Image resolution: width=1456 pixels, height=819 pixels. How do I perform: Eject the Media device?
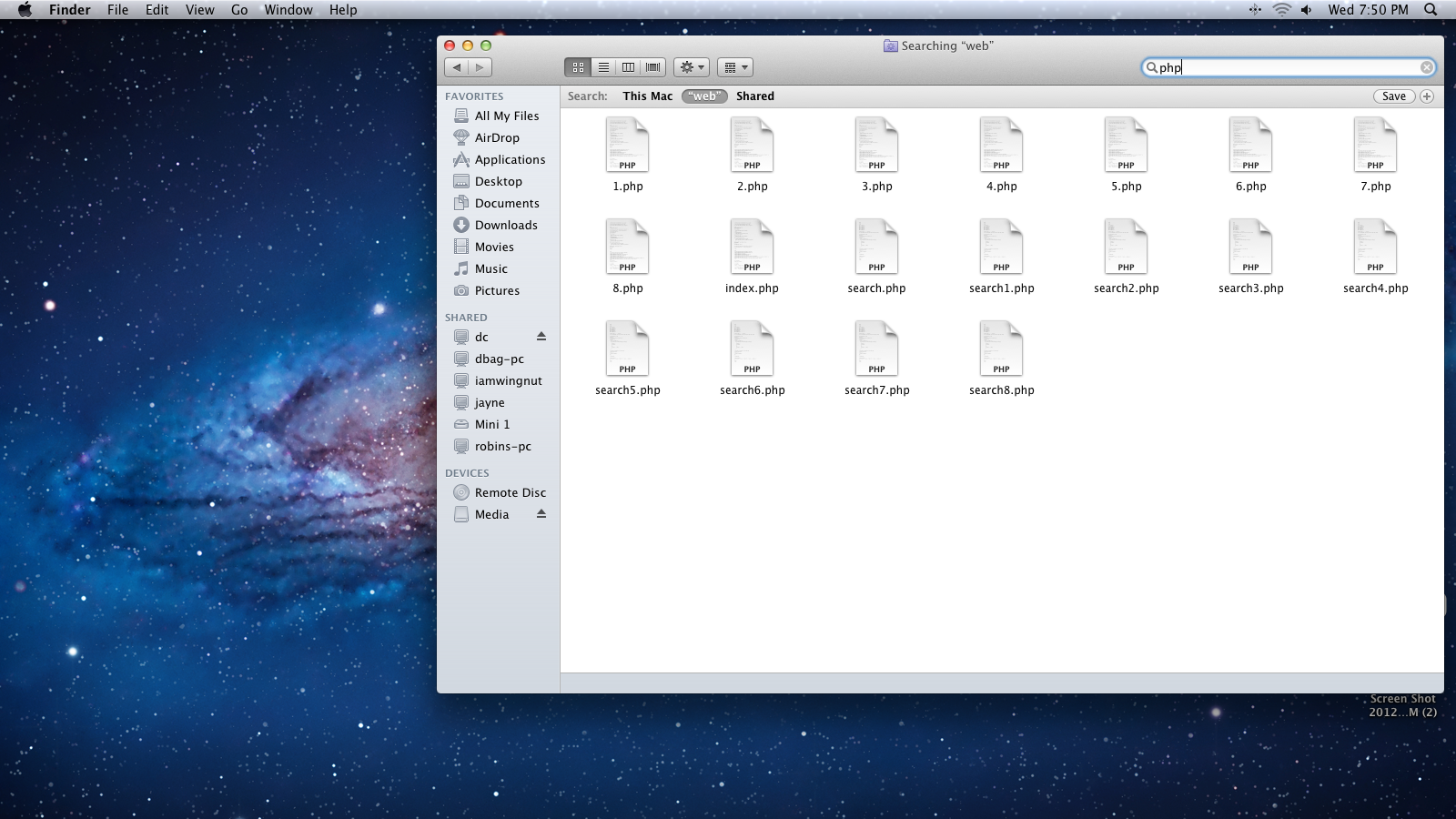coord(541,514)
